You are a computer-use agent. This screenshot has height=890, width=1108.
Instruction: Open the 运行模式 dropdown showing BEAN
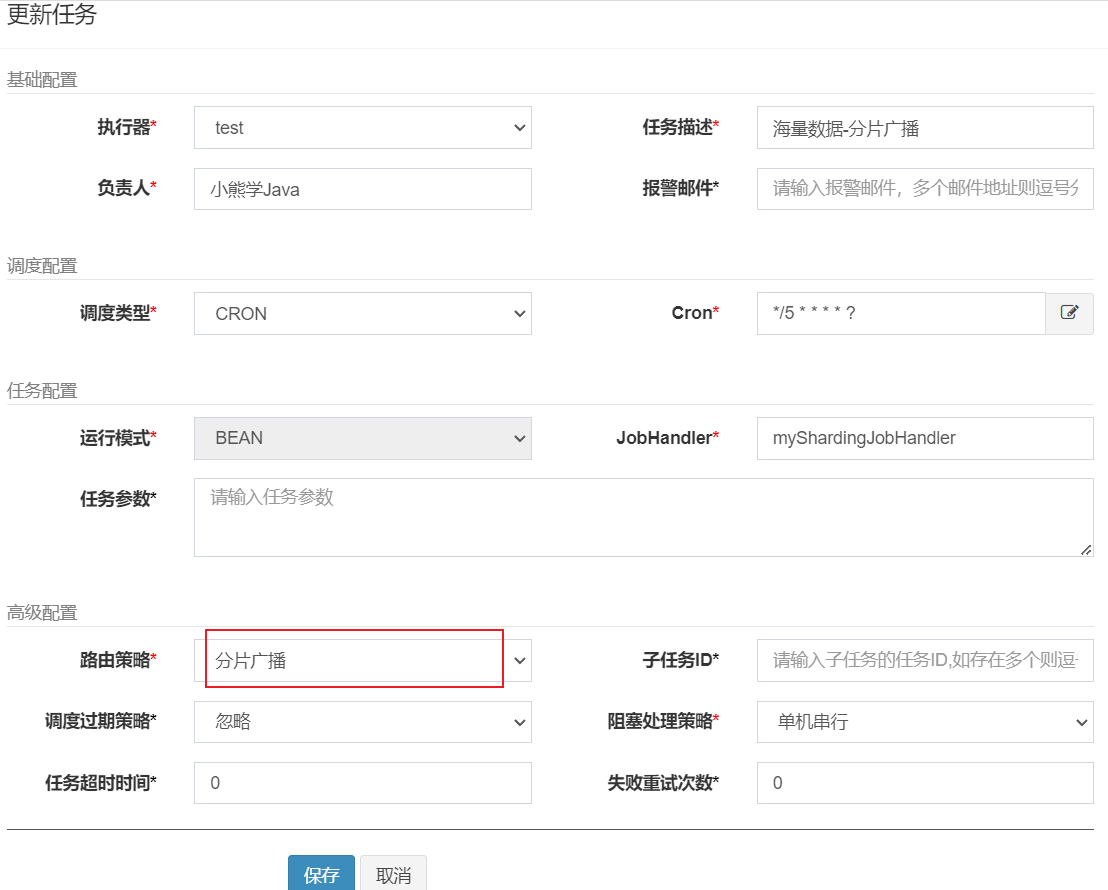pos(363,438)
